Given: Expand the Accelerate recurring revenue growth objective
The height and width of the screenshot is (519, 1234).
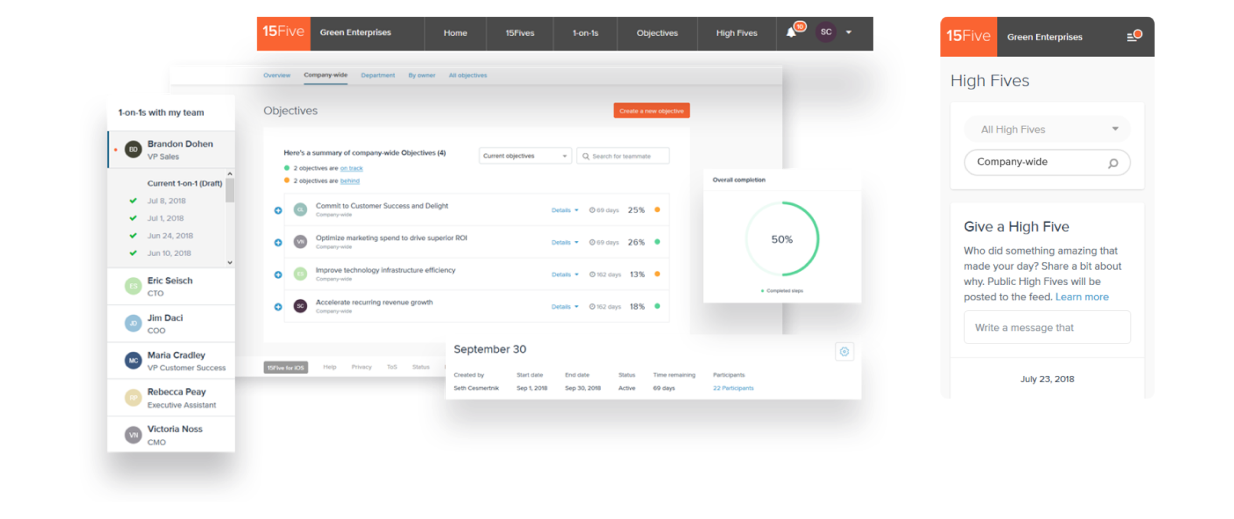Looking at the screenshot, I should (278, 306).
